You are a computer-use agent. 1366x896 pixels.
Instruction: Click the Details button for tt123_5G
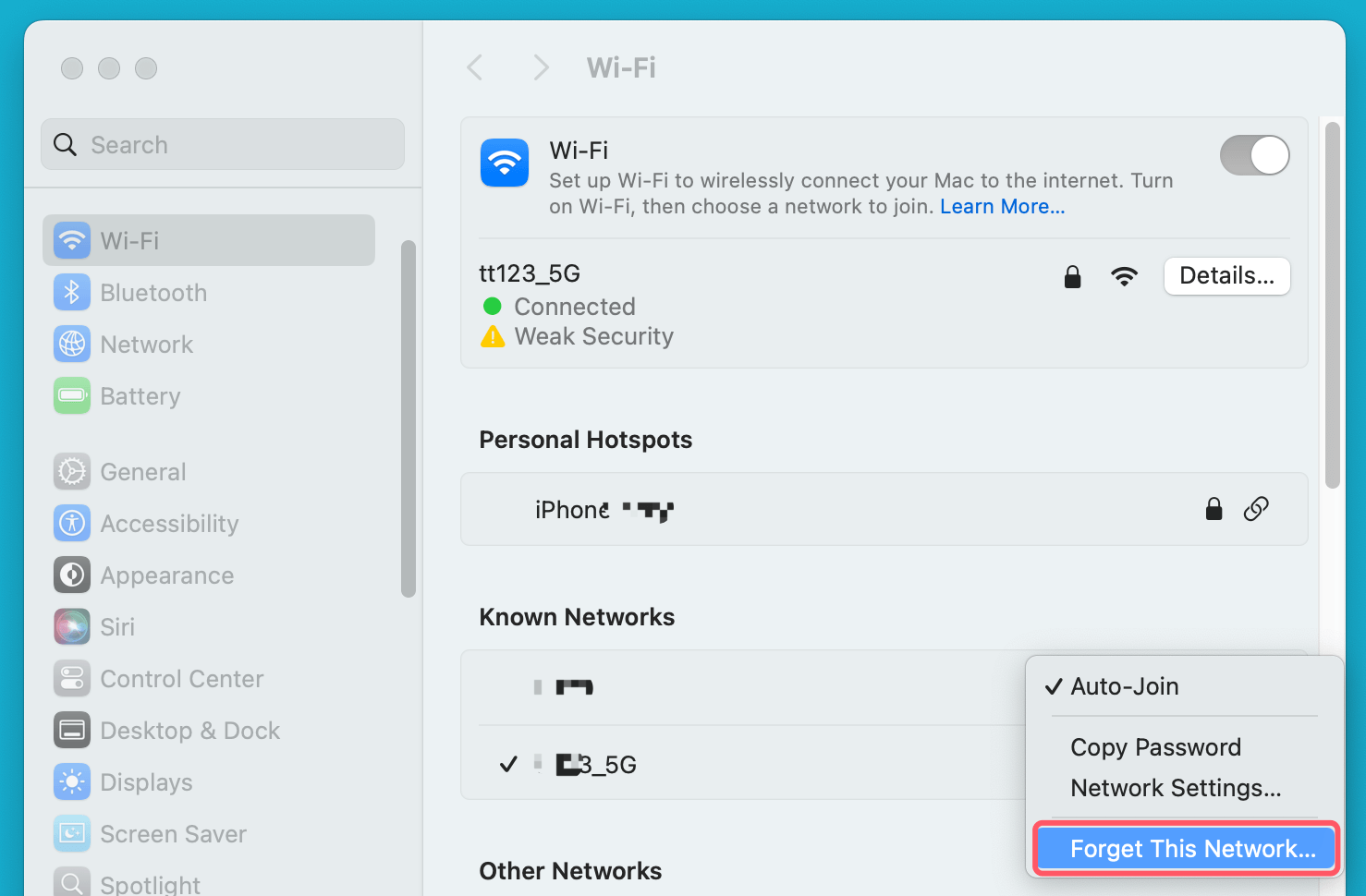pyautogui.click(x=1226, y=275)
